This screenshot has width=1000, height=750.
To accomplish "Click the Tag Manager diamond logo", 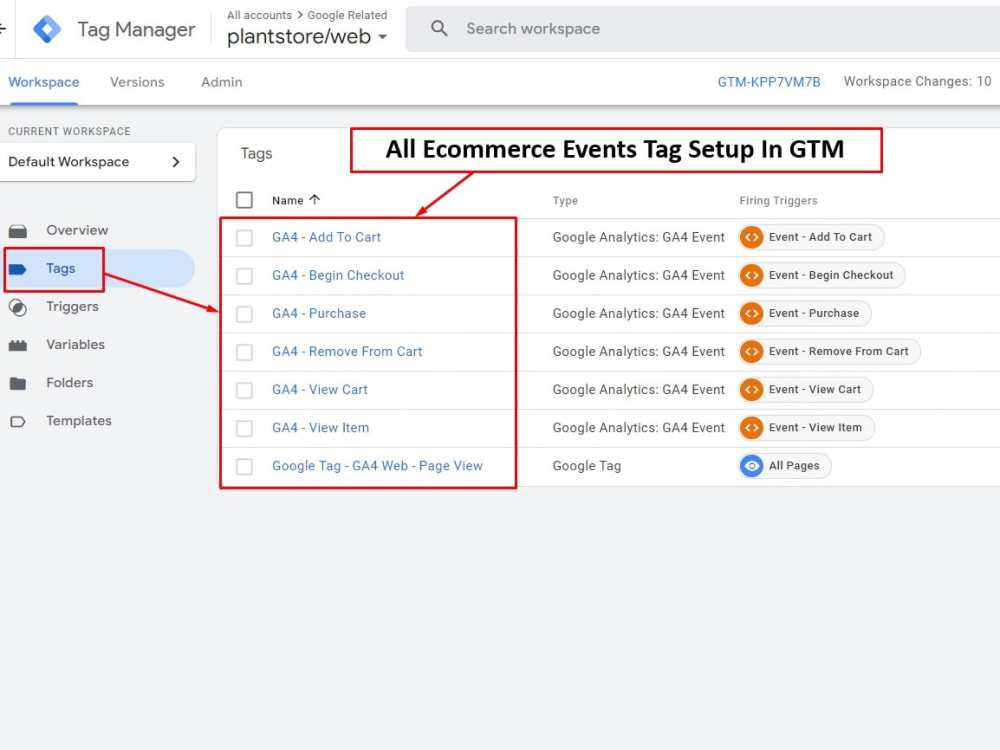I will [x=46, y=29].
